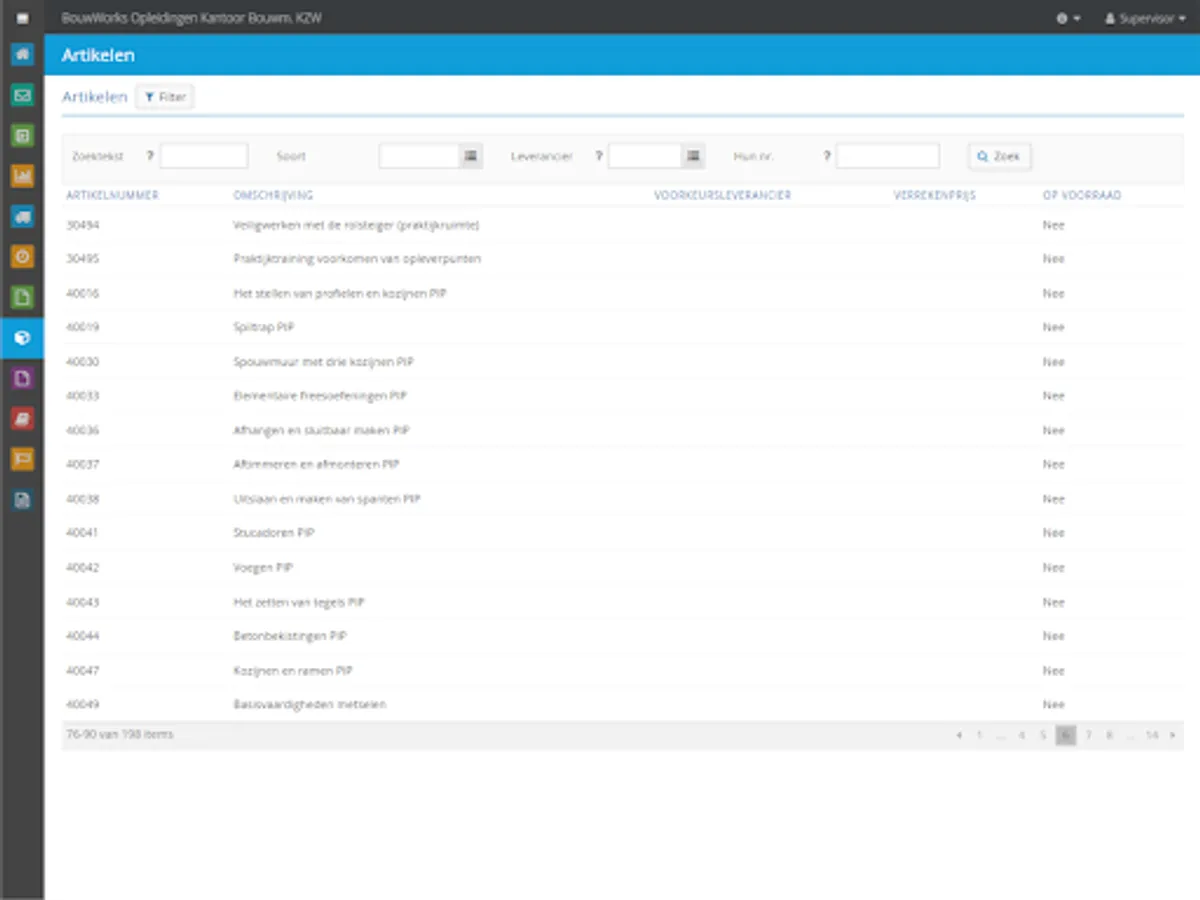
Task: Select the orange chat bubble sidebar icon
Action: pos(22,459)
